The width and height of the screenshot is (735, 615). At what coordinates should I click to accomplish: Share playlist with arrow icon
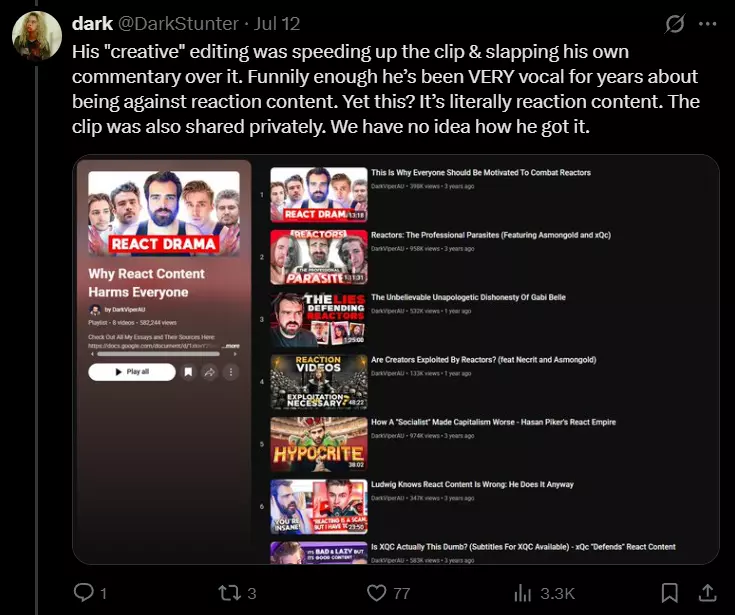(x=210, y=372)
